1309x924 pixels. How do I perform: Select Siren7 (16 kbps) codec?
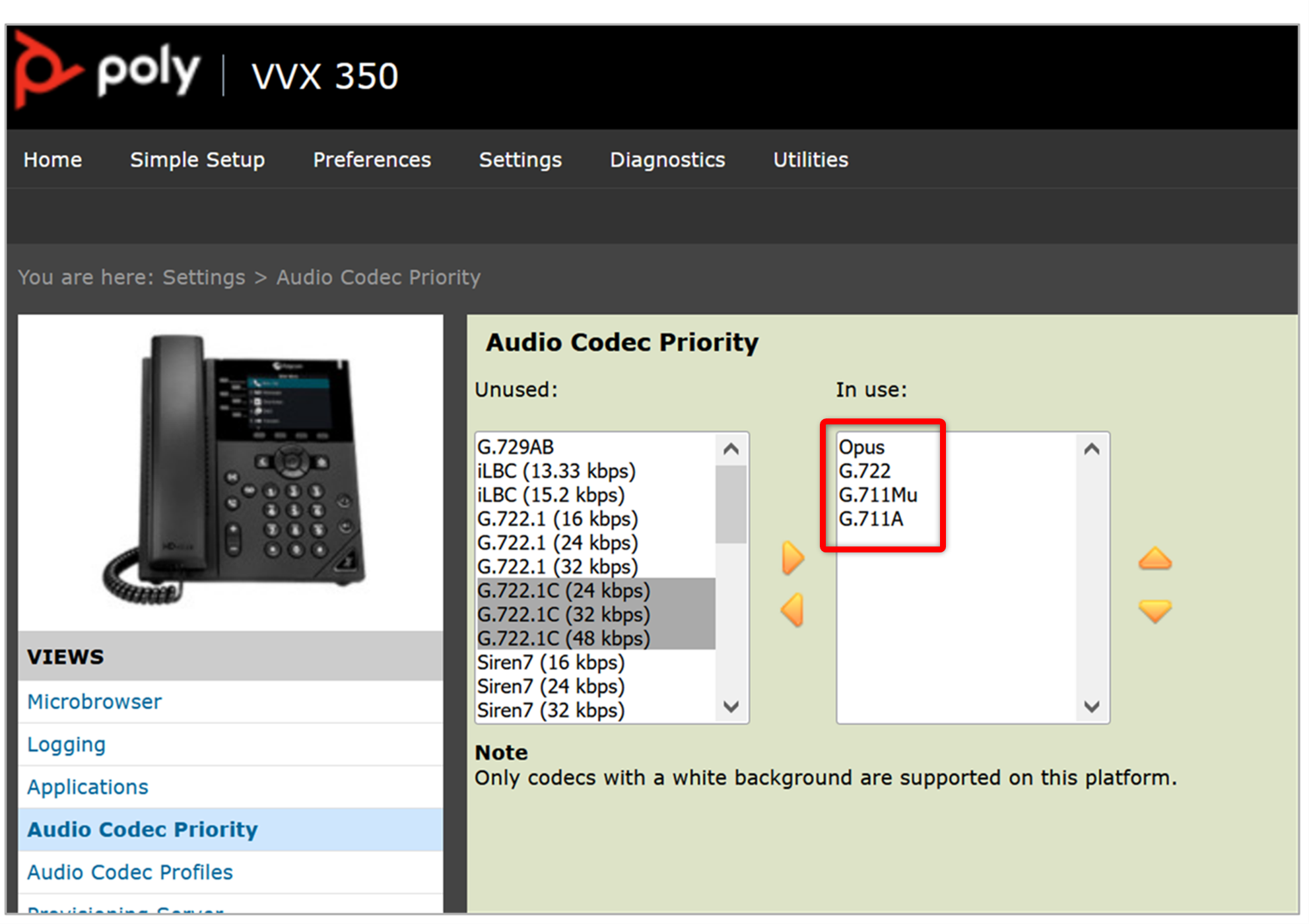595,662
